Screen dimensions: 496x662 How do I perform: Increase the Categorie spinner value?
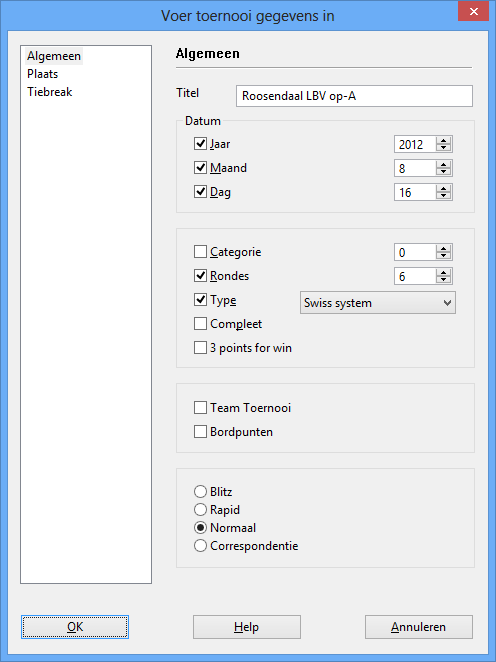(443, 249)
